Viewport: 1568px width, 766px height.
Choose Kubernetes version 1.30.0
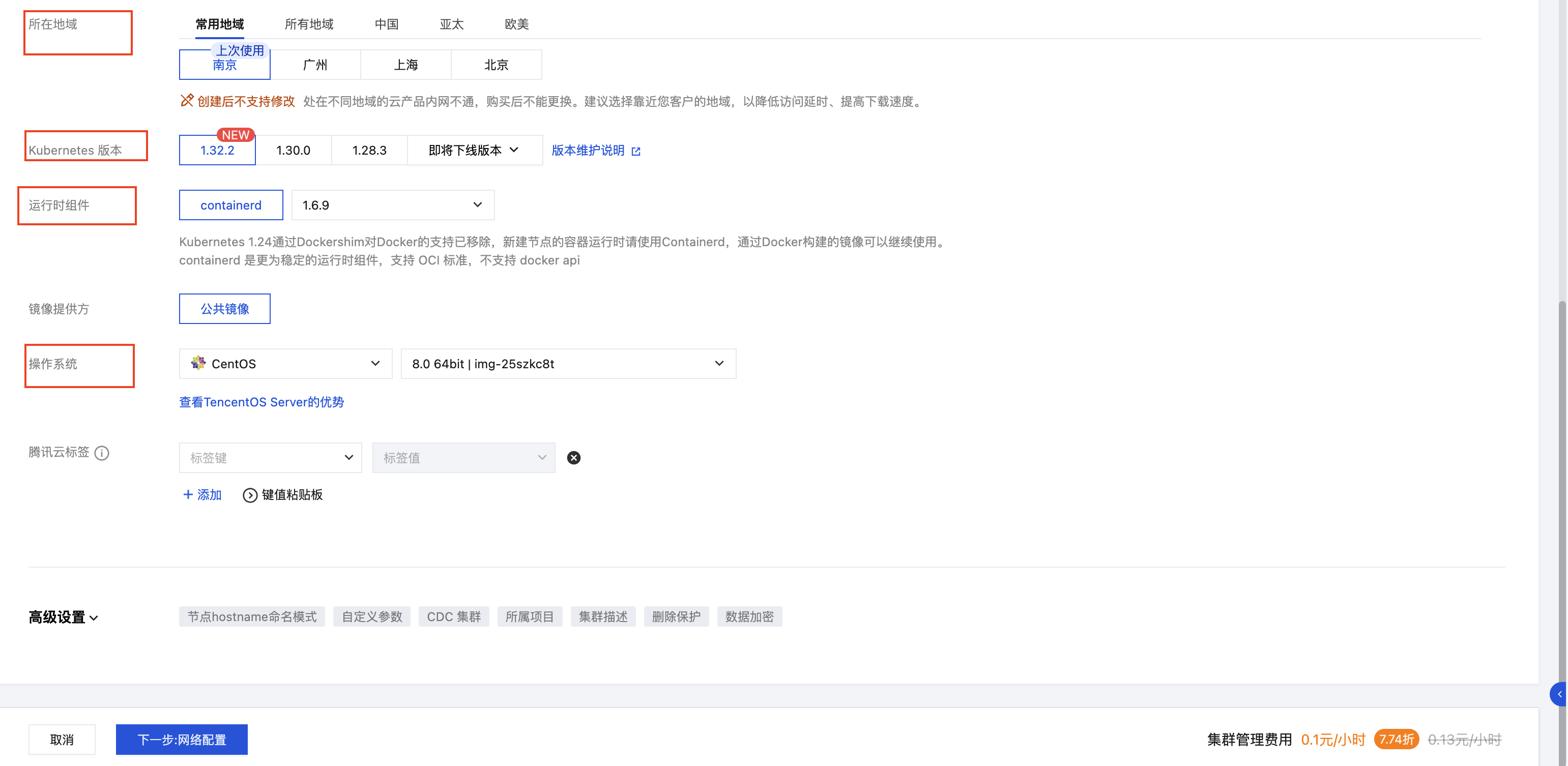294,150
